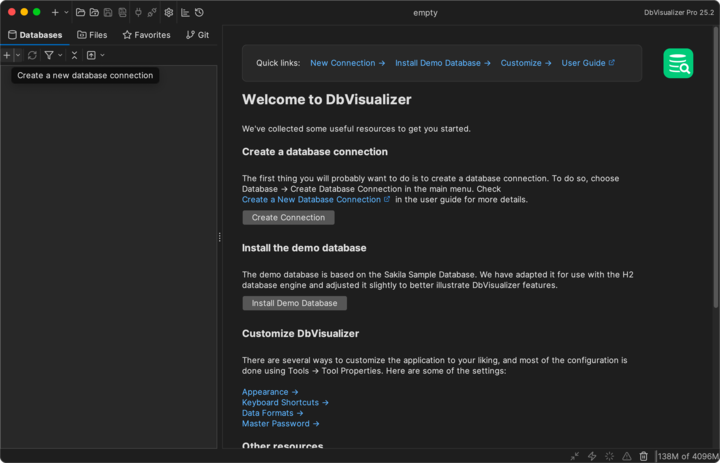Open the Keyboard Shortcuts link
The width and height of the screenshot is (720, 463).
(x=285, y=402)
